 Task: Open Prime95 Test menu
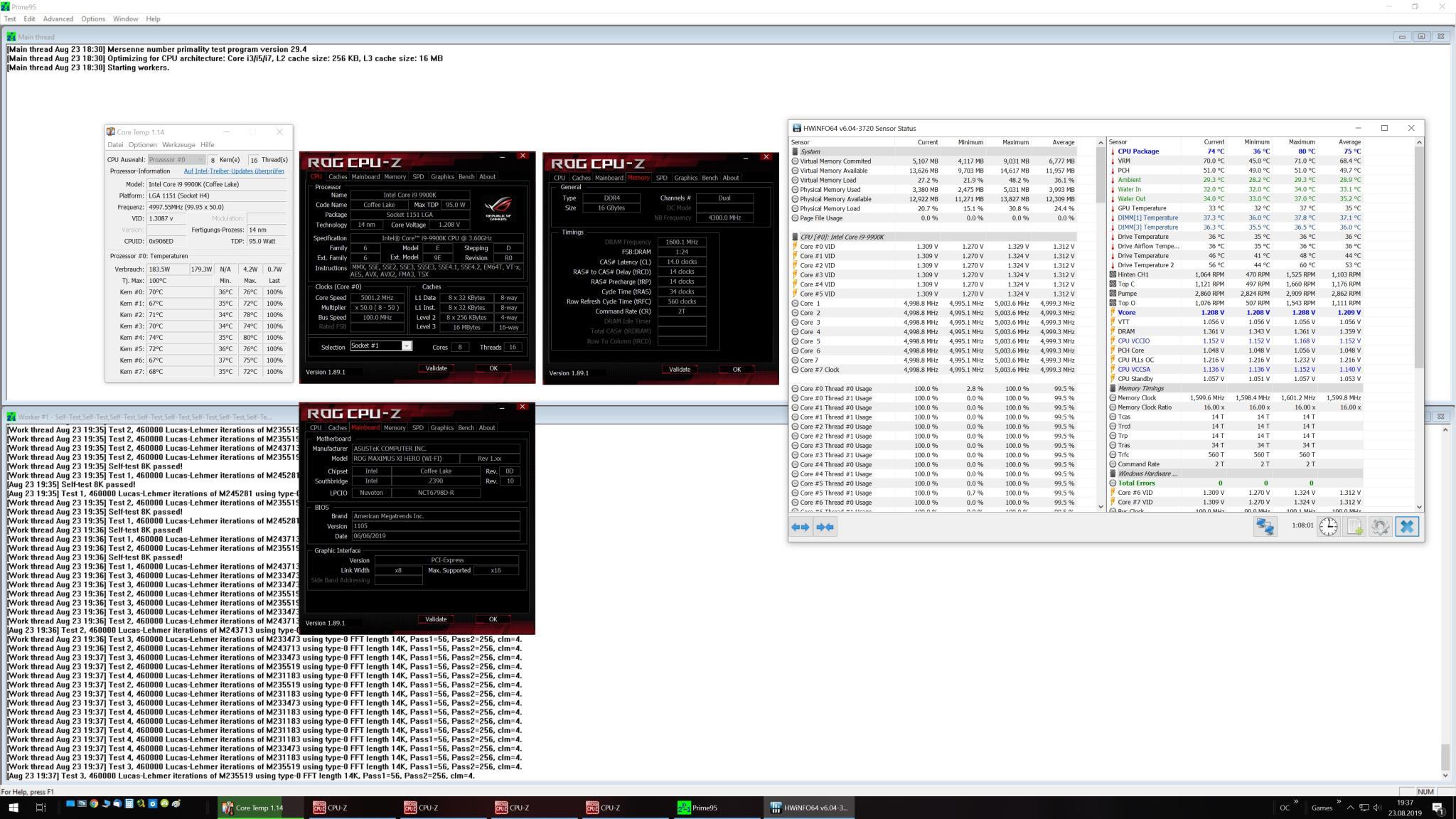[x=10, y=18]
